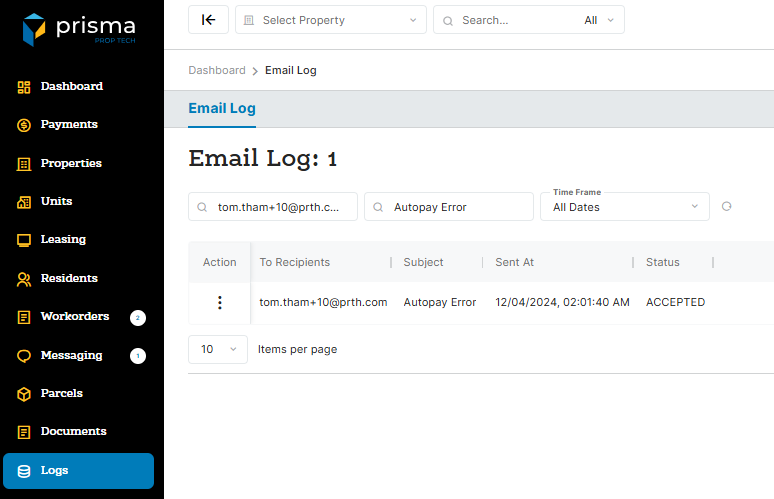Click the Dashboard grid icon in sidebar

(x=24, y=87)
